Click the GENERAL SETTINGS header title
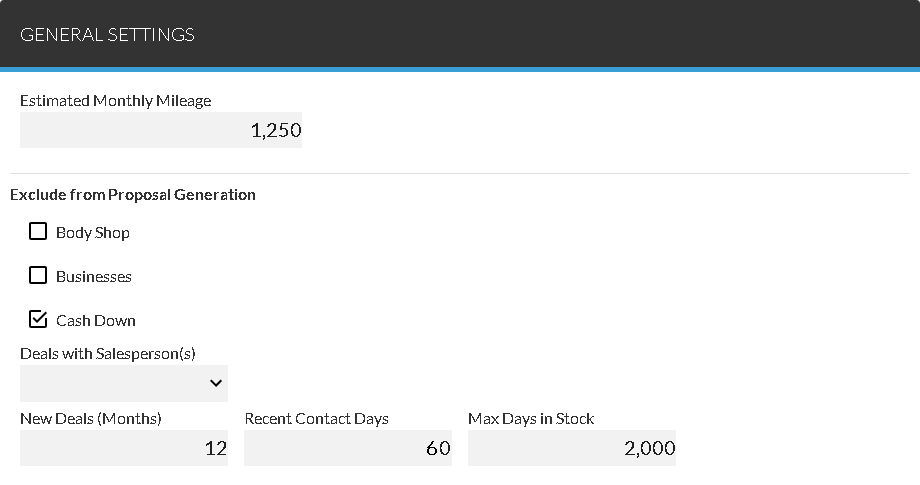Screen dimensions: 920x485 (x=107, y=35)
